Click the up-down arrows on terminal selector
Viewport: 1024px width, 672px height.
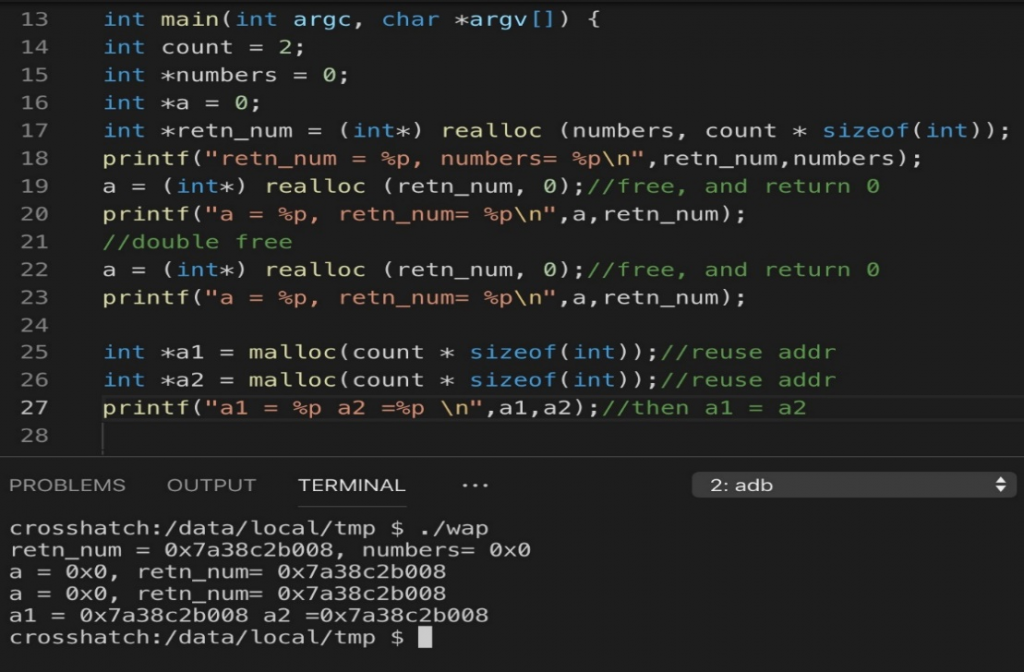pyautogui.click(x=999, y=486)
